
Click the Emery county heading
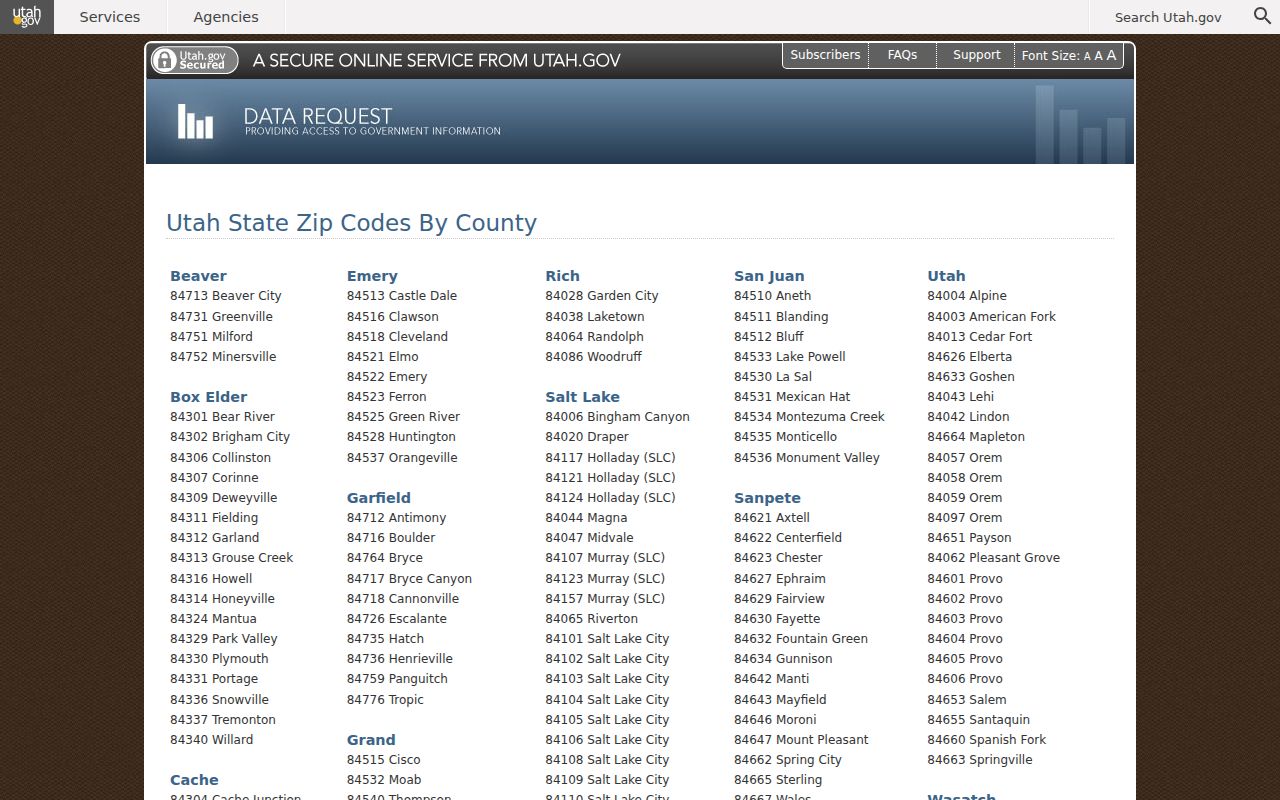pyautogui.click(x=372, y=276)
